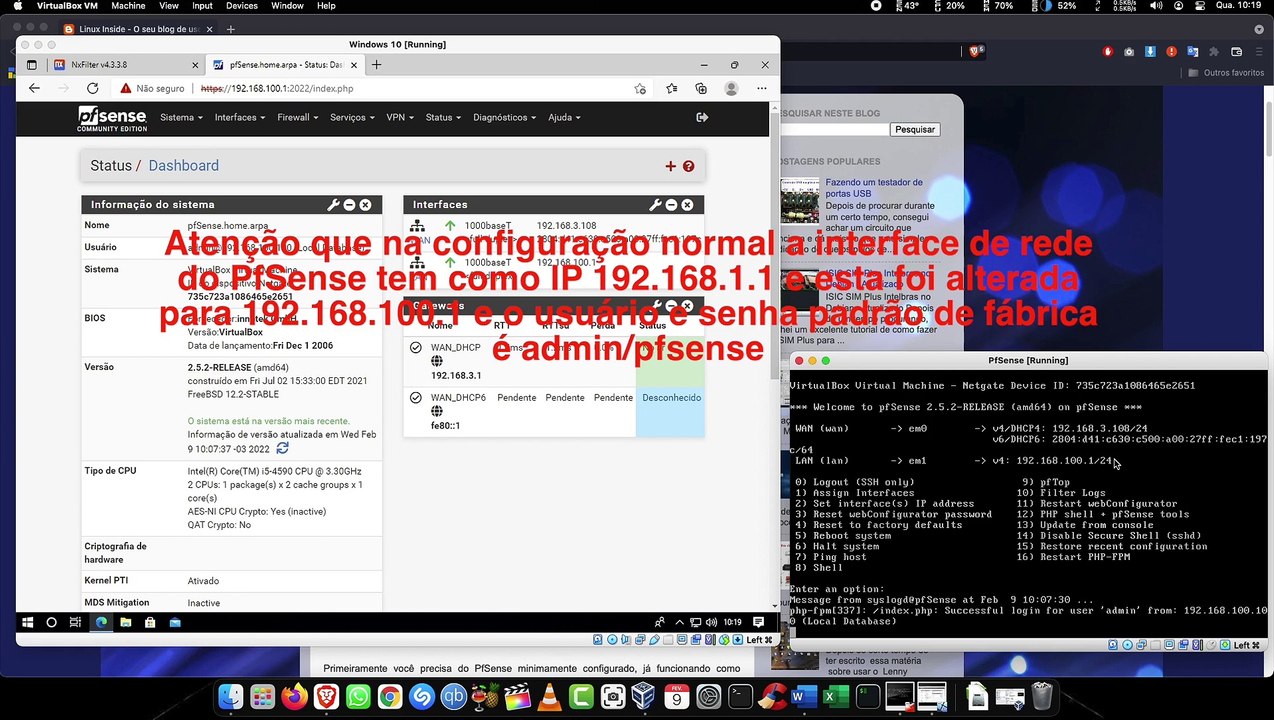Open the Brave extensions puzzle icon
This screenshot has height=720, width=1274.
[x=1214, y=51]
